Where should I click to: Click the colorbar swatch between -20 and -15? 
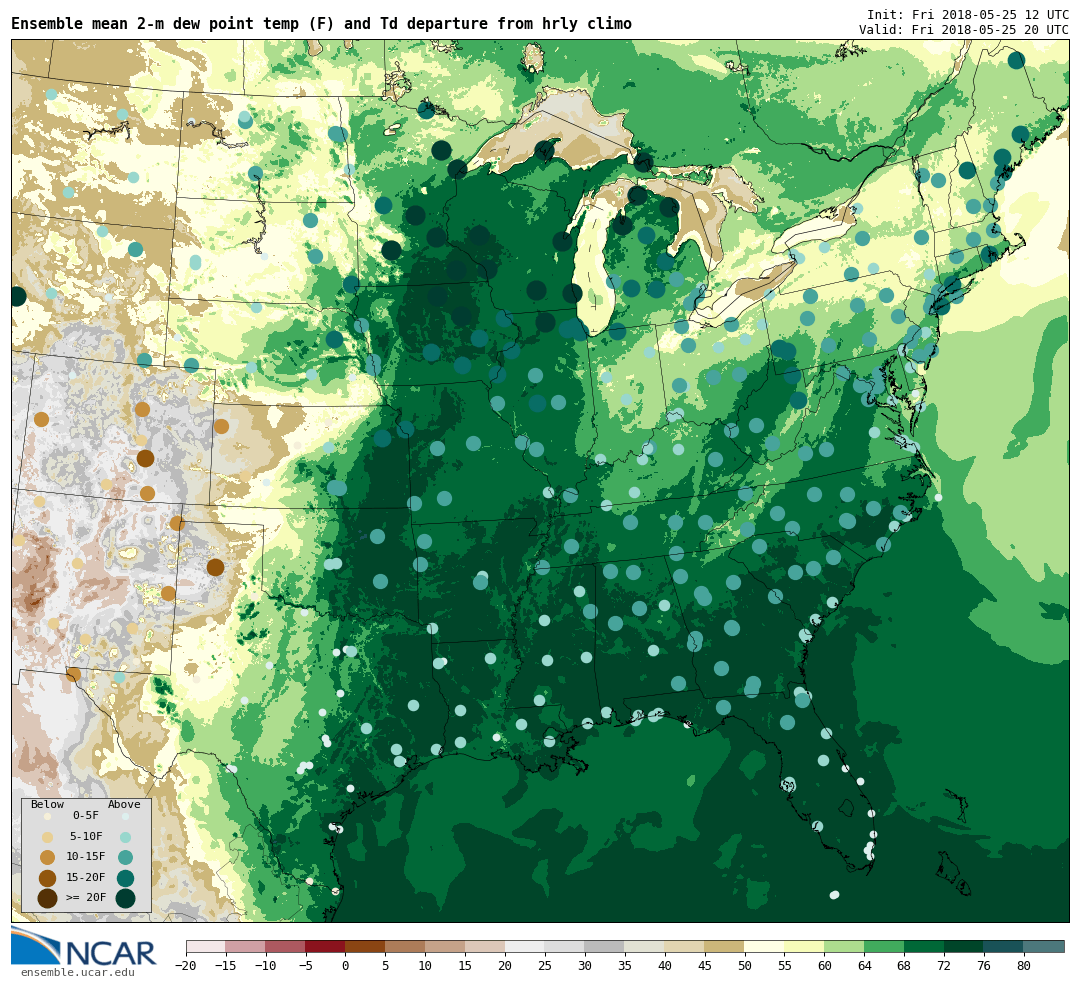tap(206, 946)
